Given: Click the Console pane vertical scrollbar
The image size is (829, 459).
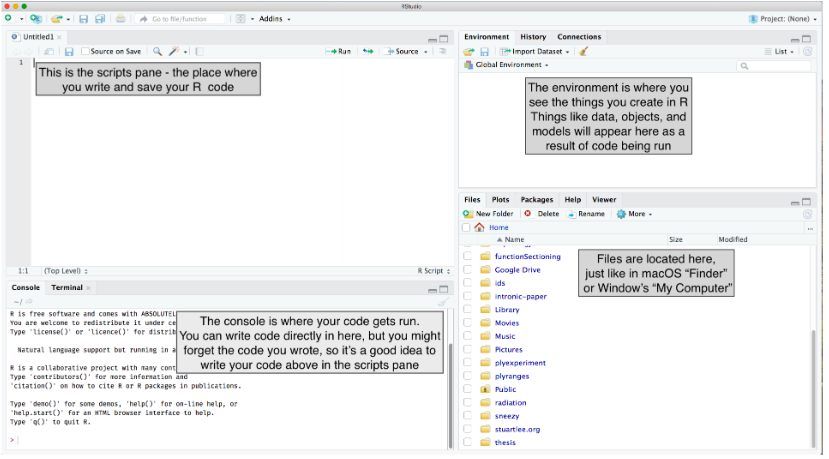Looking at the screenshot, I should pos(450,396).
